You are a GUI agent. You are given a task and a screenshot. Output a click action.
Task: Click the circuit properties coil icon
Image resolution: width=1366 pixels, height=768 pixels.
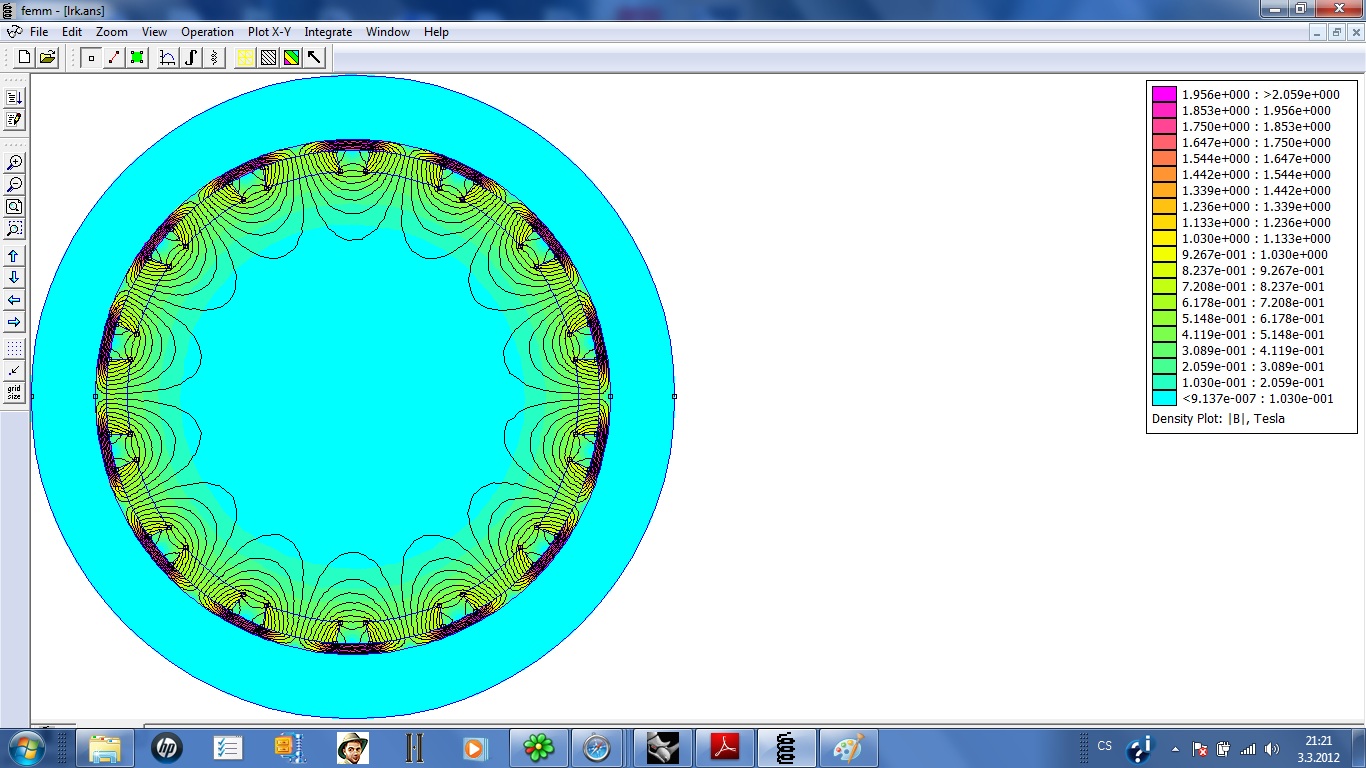(x=214, y=58)
